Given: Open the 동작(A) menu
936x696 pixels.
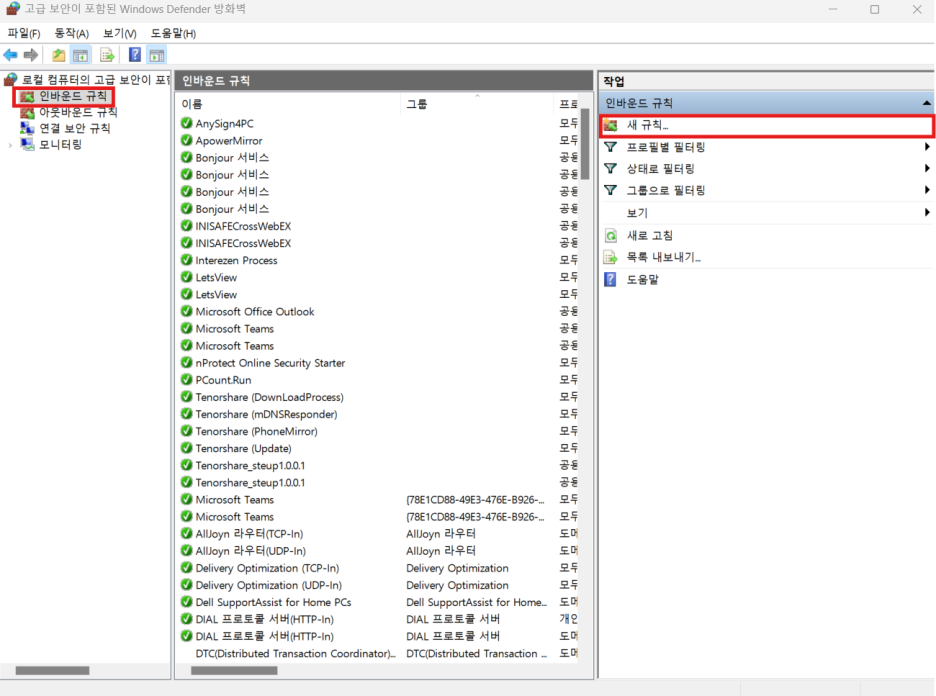Looking at the screenshot, I should click(x=72, y=33).
